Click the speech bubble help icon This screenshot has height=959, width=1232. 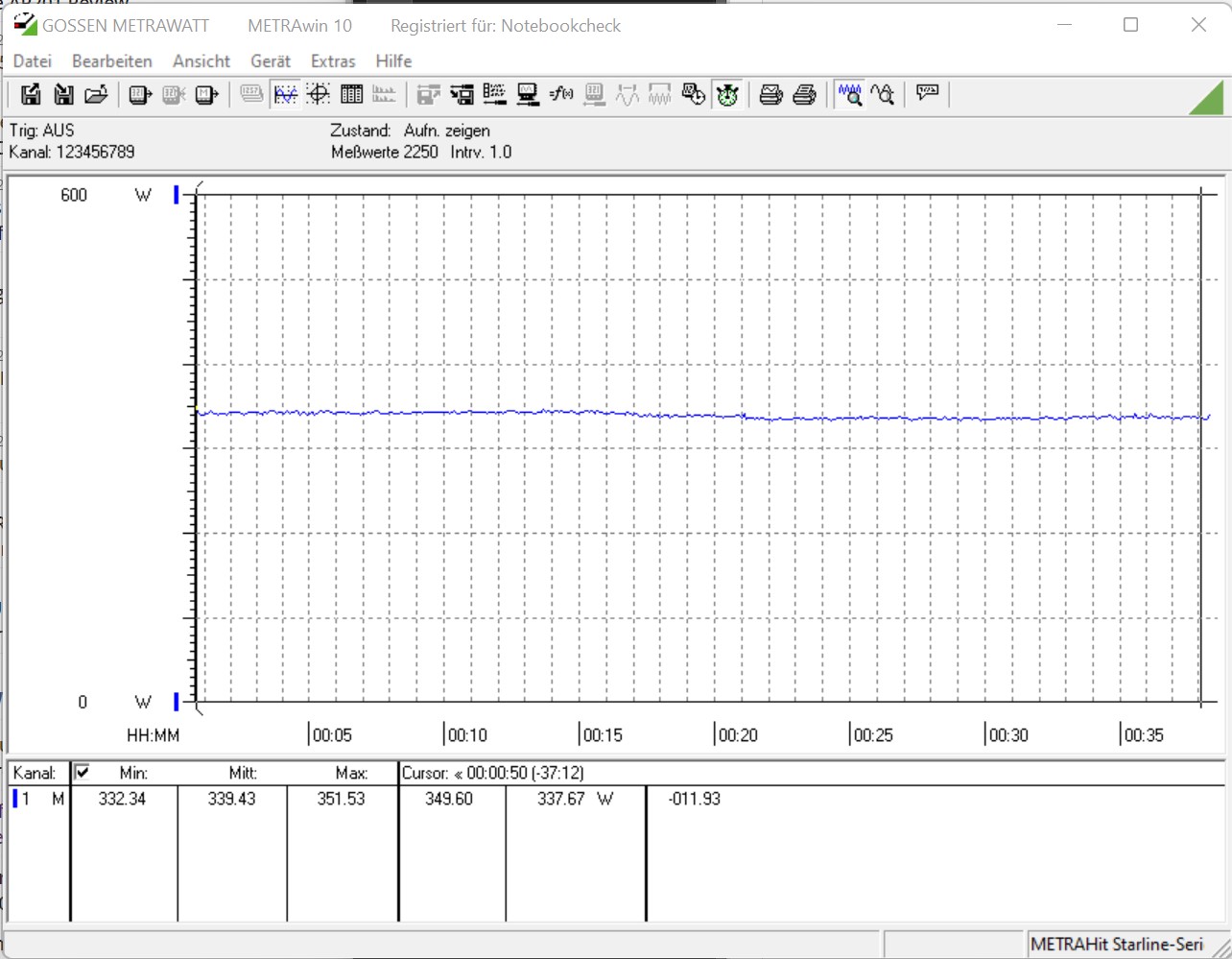[x=927, y=93]
